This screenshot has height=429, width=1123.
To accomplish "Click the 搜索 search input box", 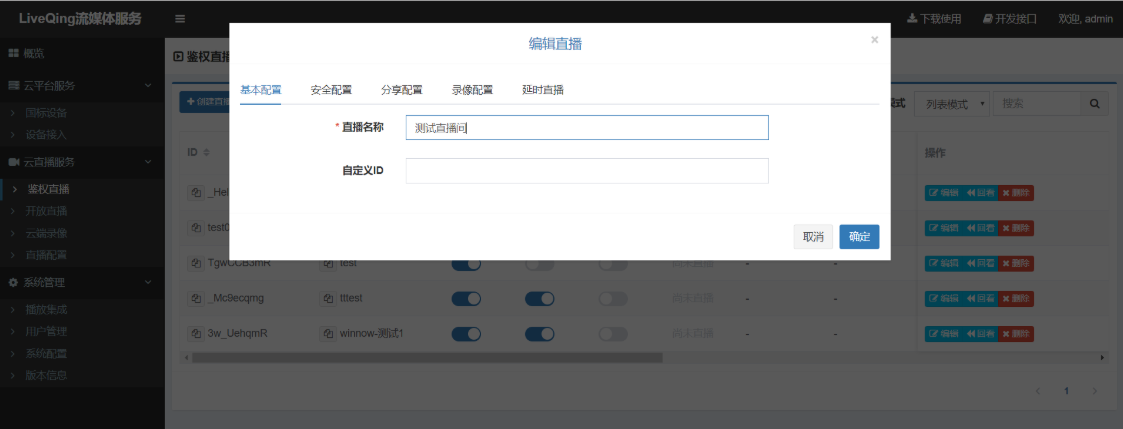I will (x=1036, y=104).
